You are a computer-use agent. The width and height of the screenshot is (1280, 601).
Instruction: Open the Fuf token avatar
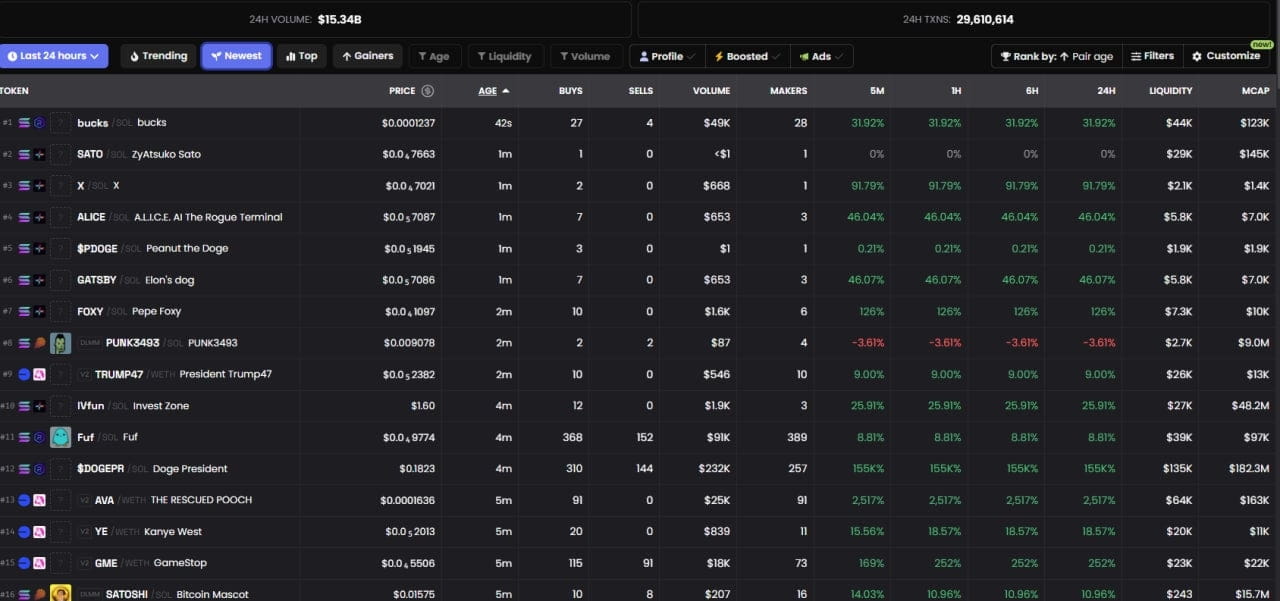click(x=60, y=437)
